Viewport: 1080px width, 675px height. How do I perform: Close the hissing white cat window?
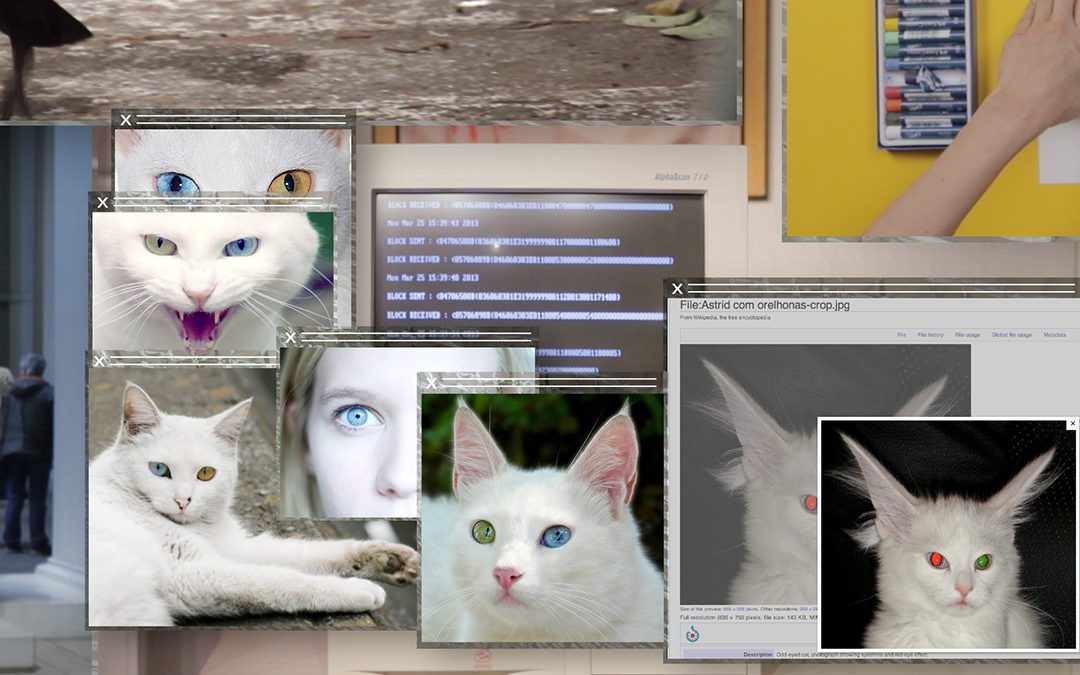click(102, 203)
